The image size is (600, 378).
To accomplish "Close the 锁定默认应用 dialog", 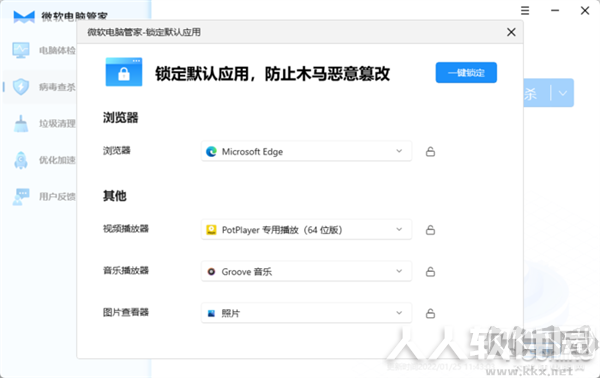I will click(511, 32).
